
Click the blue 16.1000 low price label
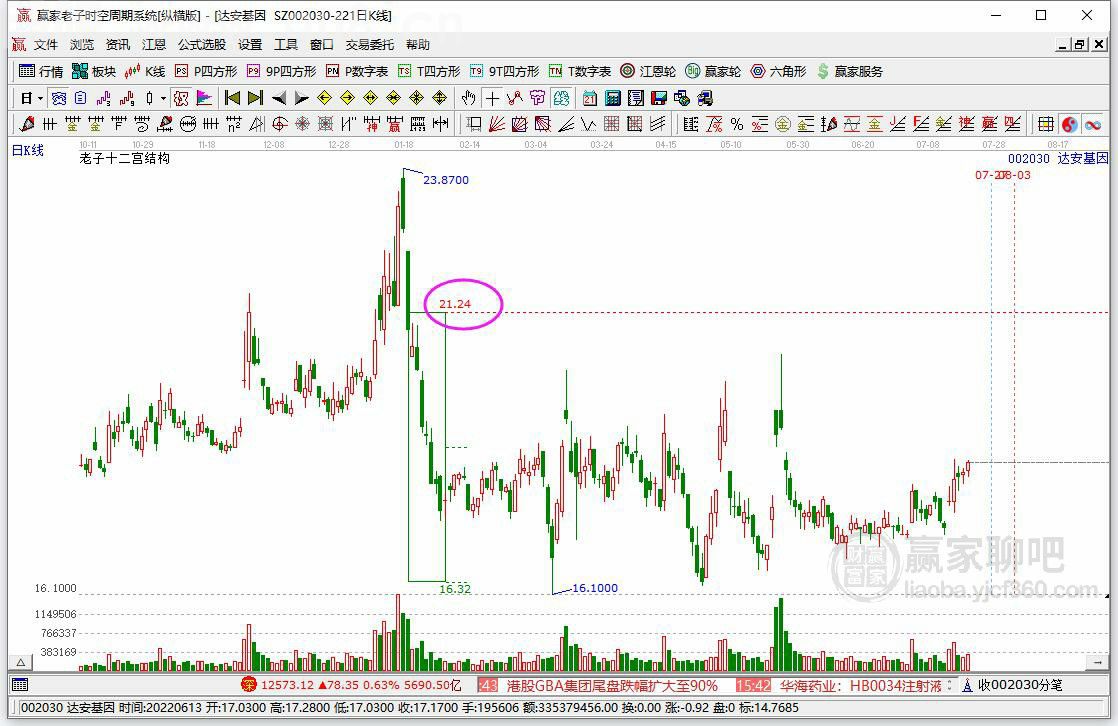[x=595, y=588]
